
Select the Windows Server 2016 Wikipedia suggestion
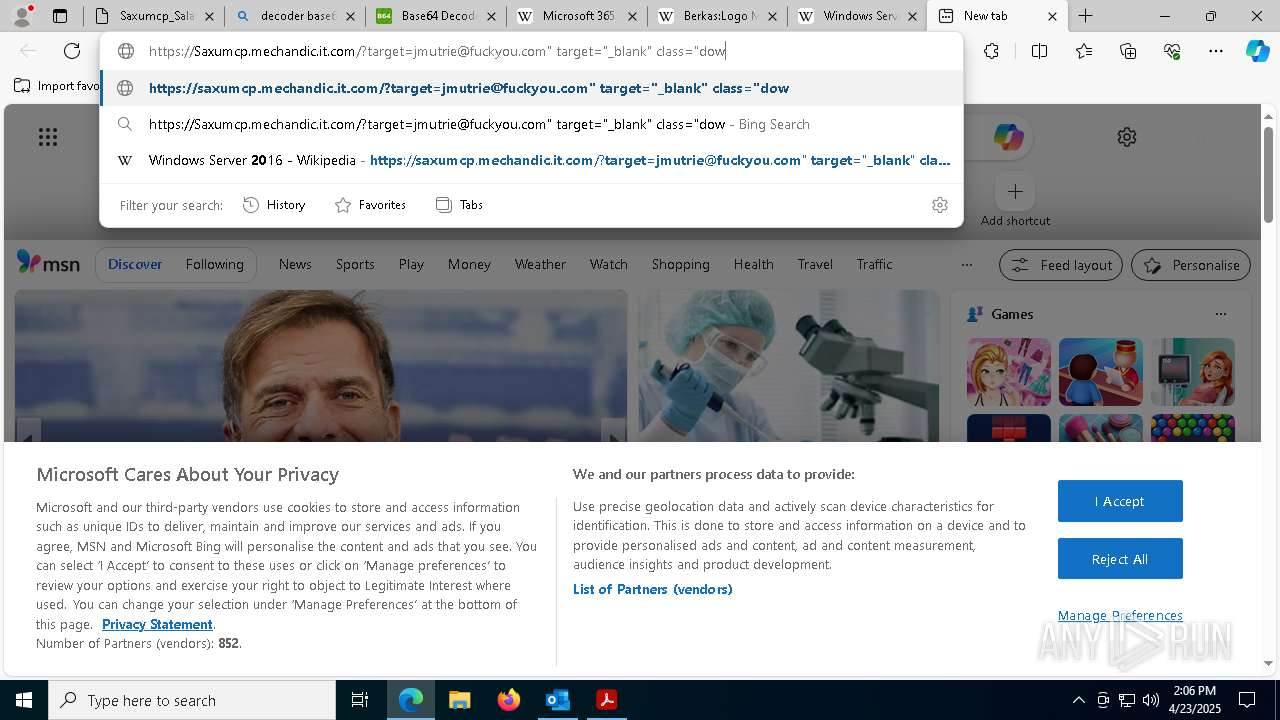[x=531, y=160]
